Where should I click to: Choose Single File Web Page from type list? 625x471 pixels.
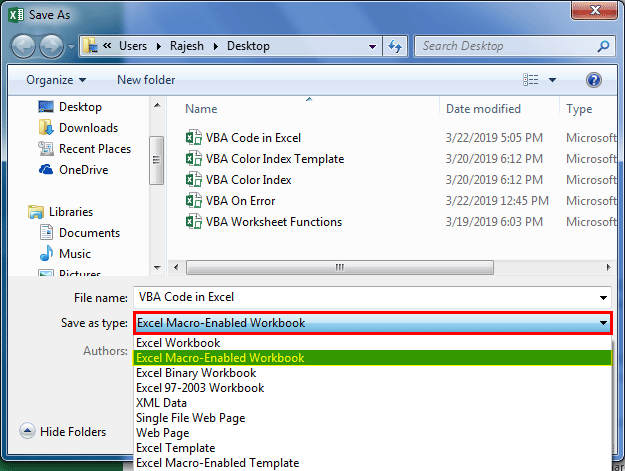pyautogui.click(x=372, y=418)
